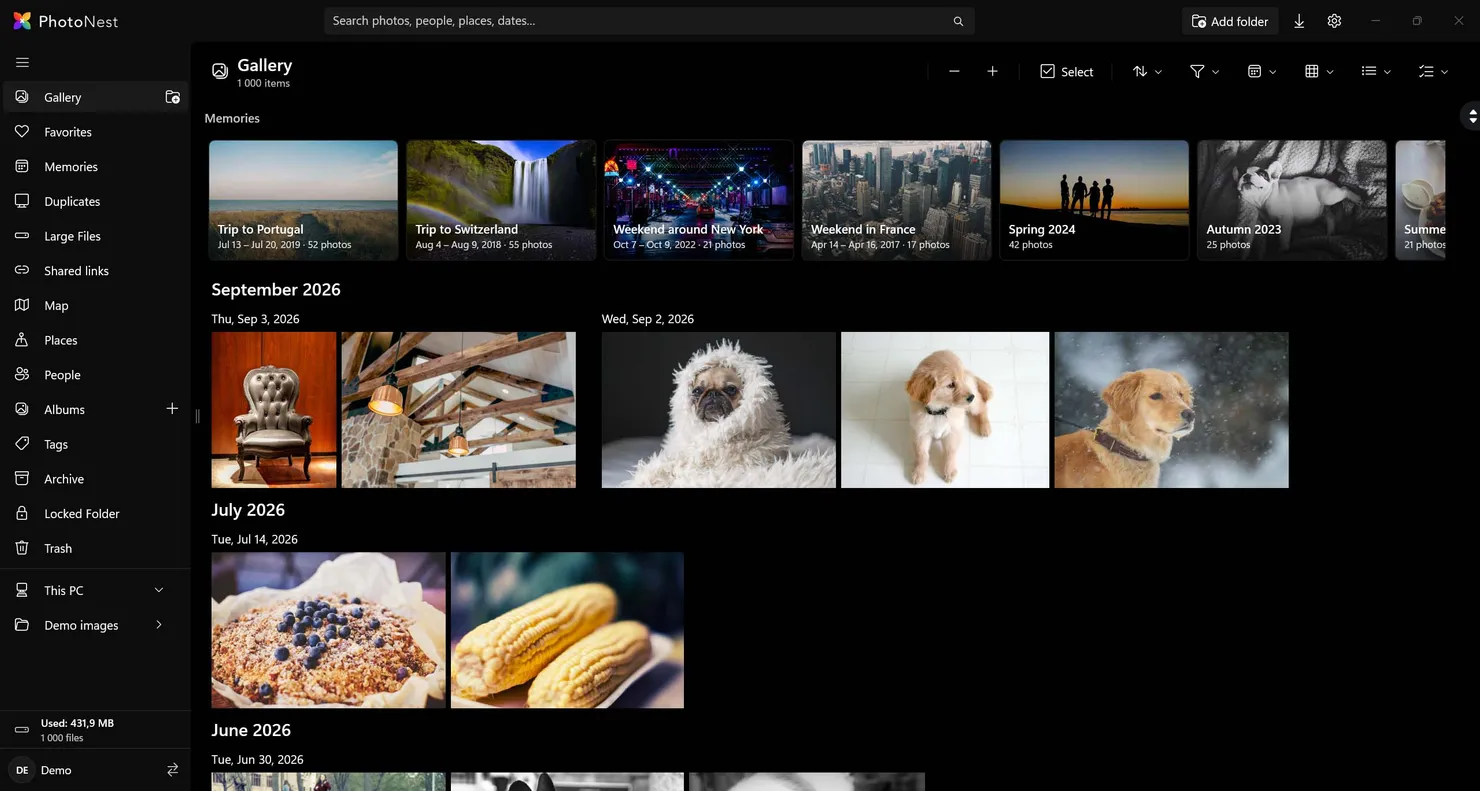Click the DE profile avatar
The width and height of the screenshot is (1480, 791).
[22, 770]
